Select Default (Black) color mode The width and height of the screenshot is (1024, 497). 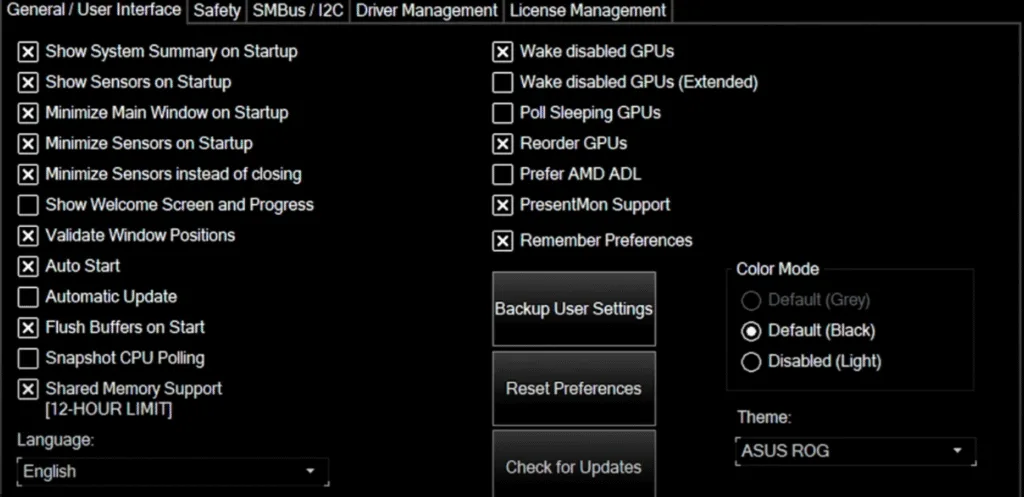point(751,331)
